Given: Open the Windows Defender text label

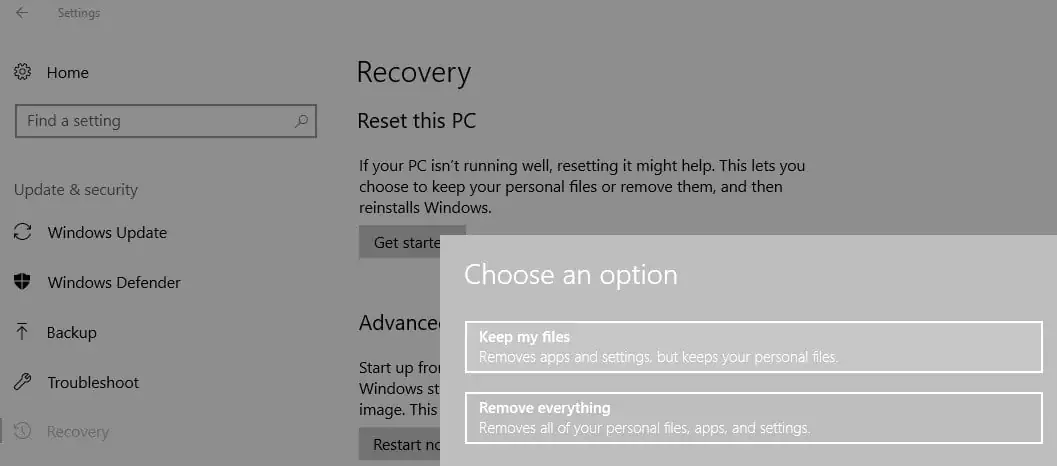Looking at the screenshot, I should tap(114, 282).
